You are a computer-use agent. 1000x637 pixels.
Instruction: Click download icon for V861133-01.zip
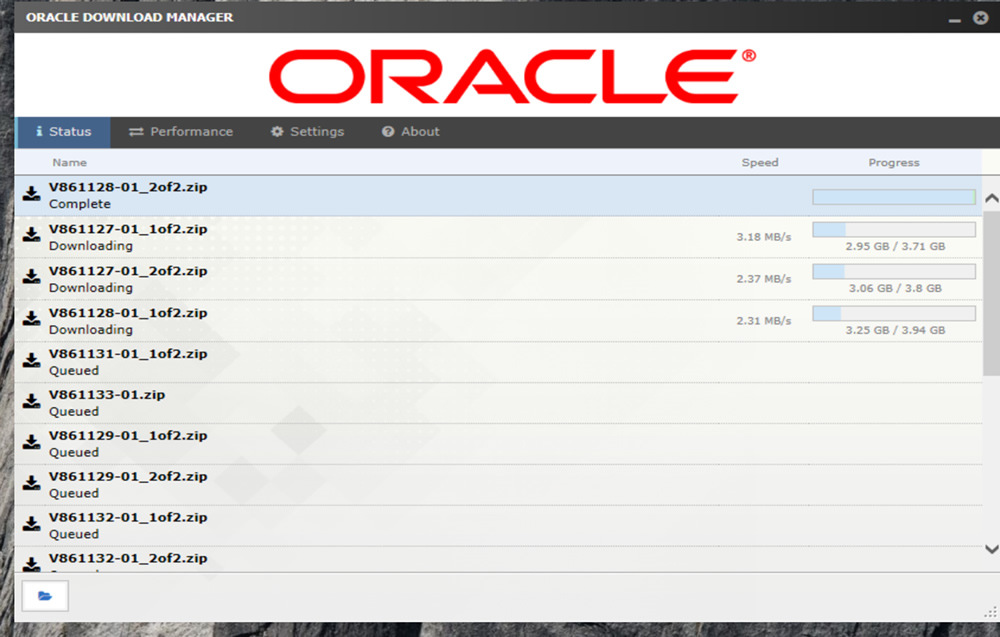[32, 403]
